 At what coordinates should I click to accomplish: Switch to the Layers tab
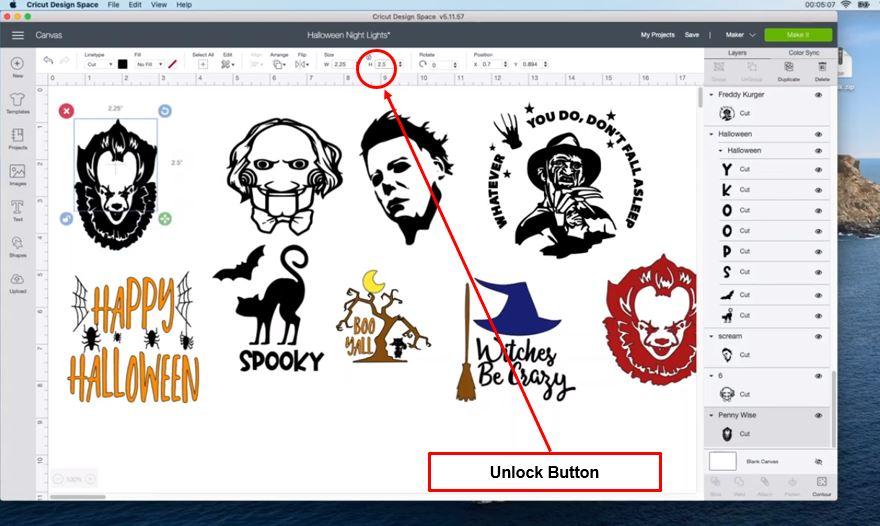(737, 53)
